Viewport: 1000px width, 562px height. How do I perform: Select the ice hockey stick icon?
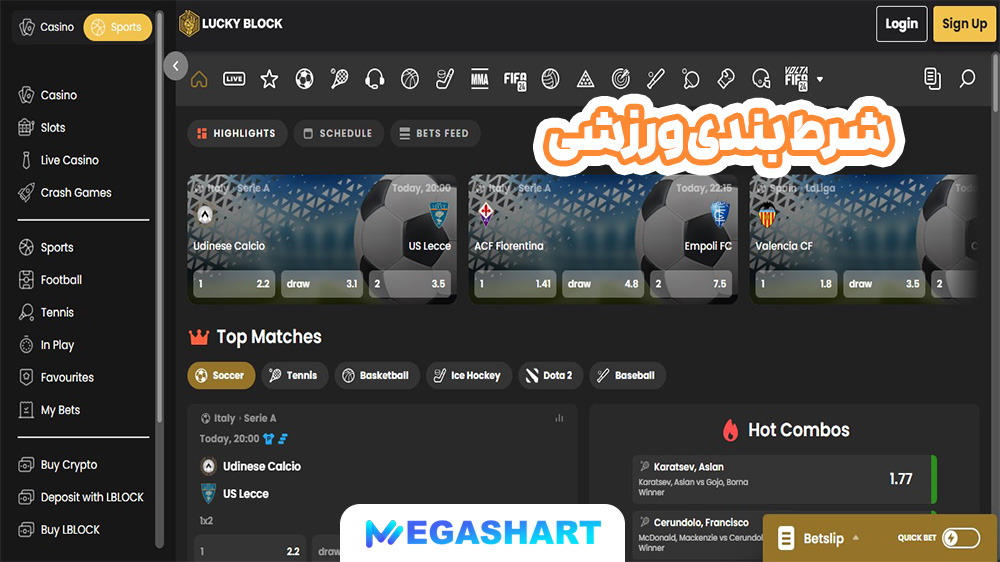445,79
